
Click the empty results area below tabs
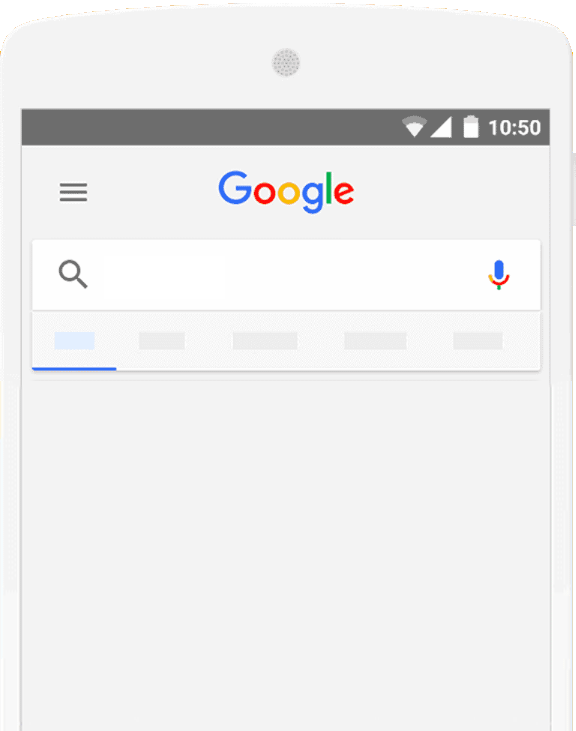point(286,555)
